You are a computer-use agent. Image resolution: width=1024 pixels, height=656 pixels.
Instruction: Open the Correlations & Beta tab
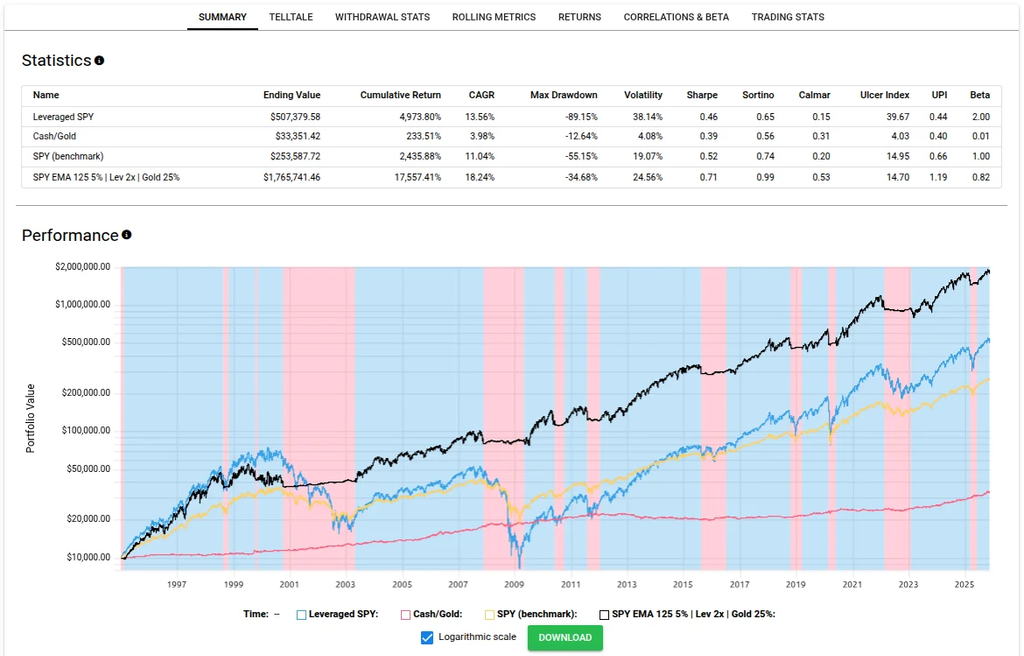(676, 17)
